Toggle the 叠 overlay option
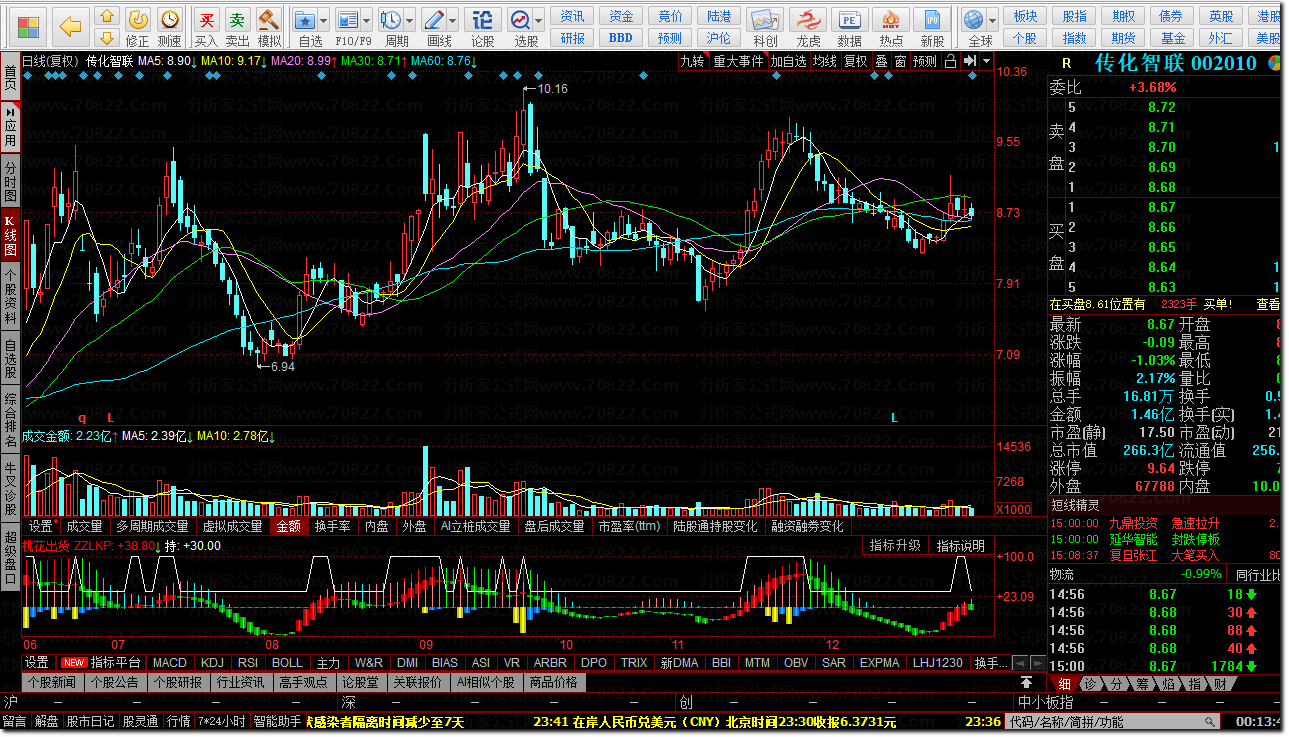 click(881, 61)
